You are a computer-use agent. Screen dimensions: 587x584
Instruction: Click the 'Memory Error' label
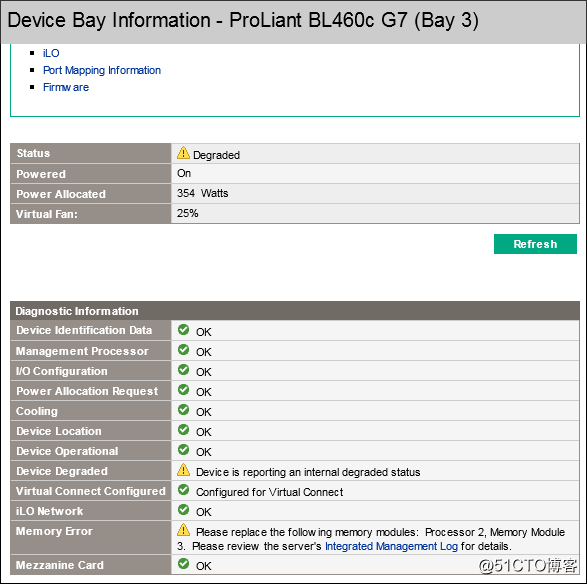coord(54,531)
